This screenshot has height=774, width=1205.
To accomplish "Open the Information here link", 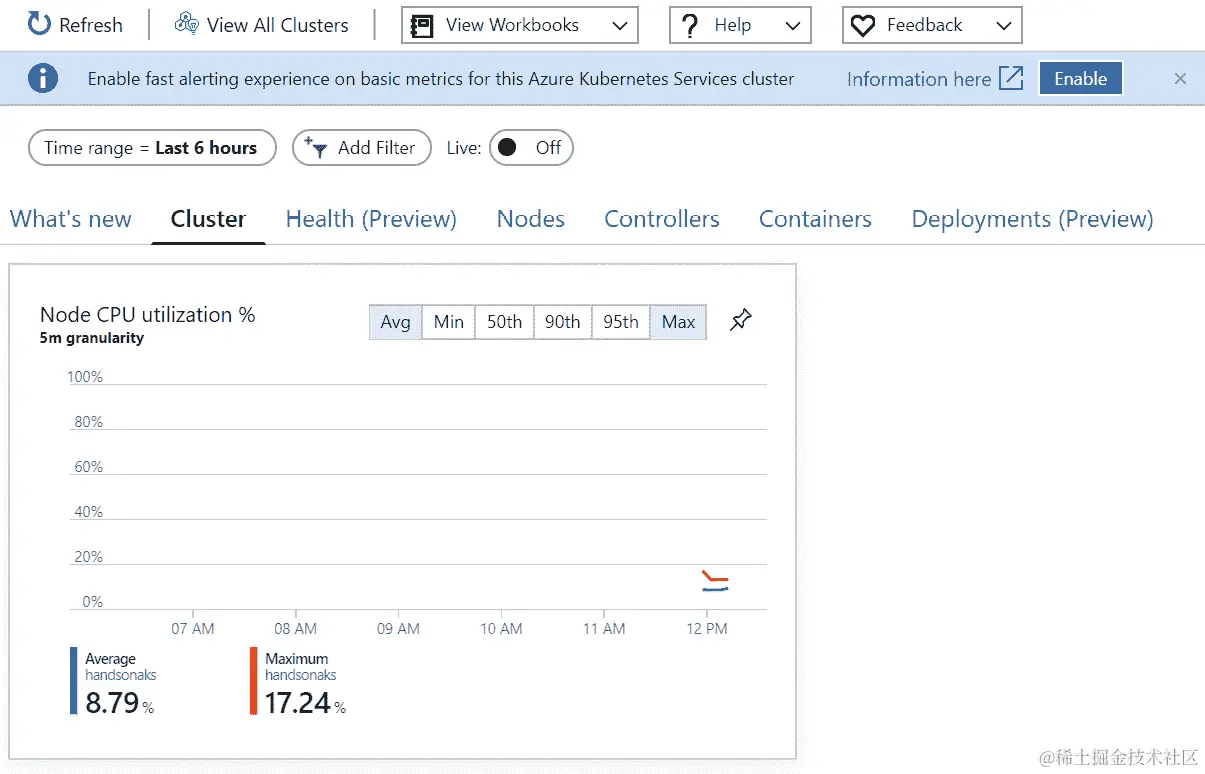I will click(x=919, y=79).
